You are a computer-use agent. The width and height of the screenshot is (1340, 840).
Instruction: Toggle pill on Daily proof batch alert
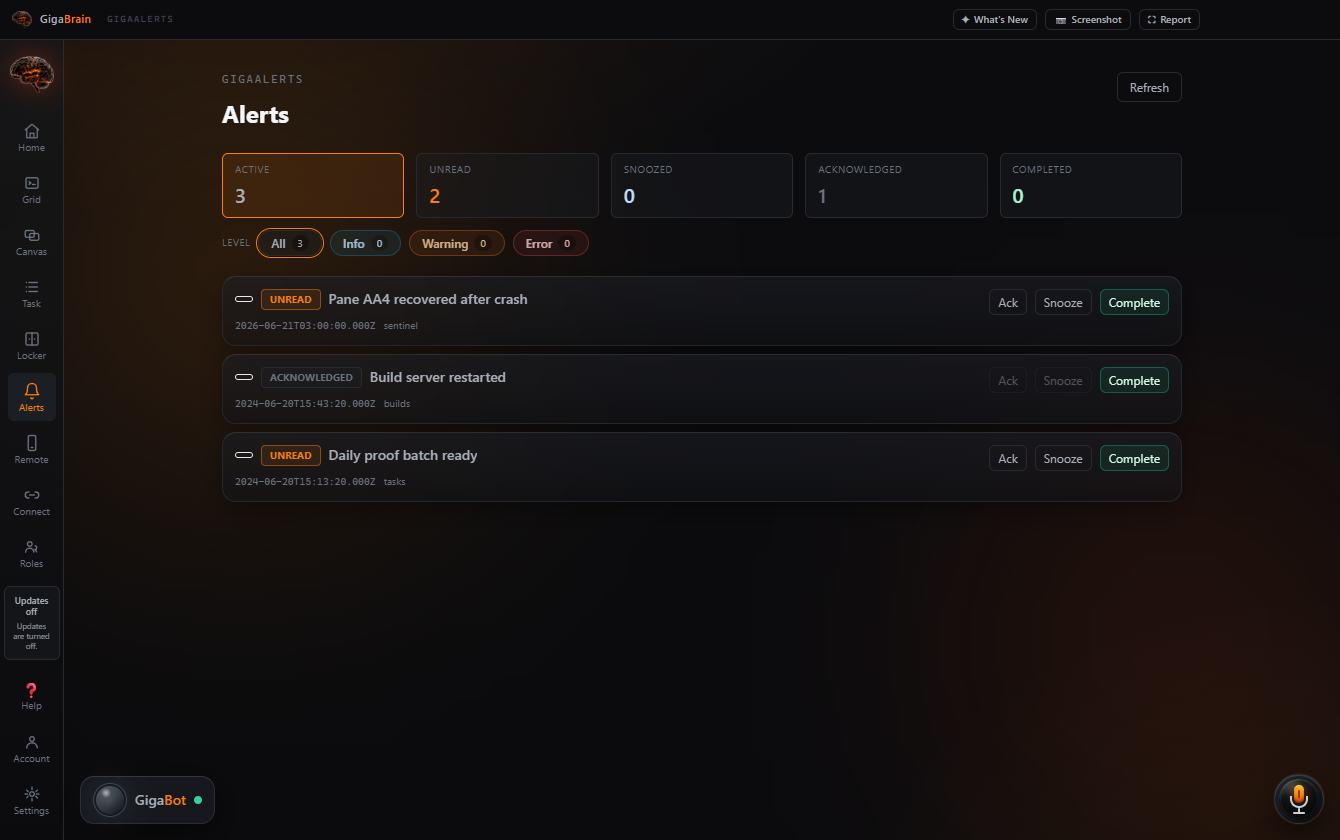(244, 455)
